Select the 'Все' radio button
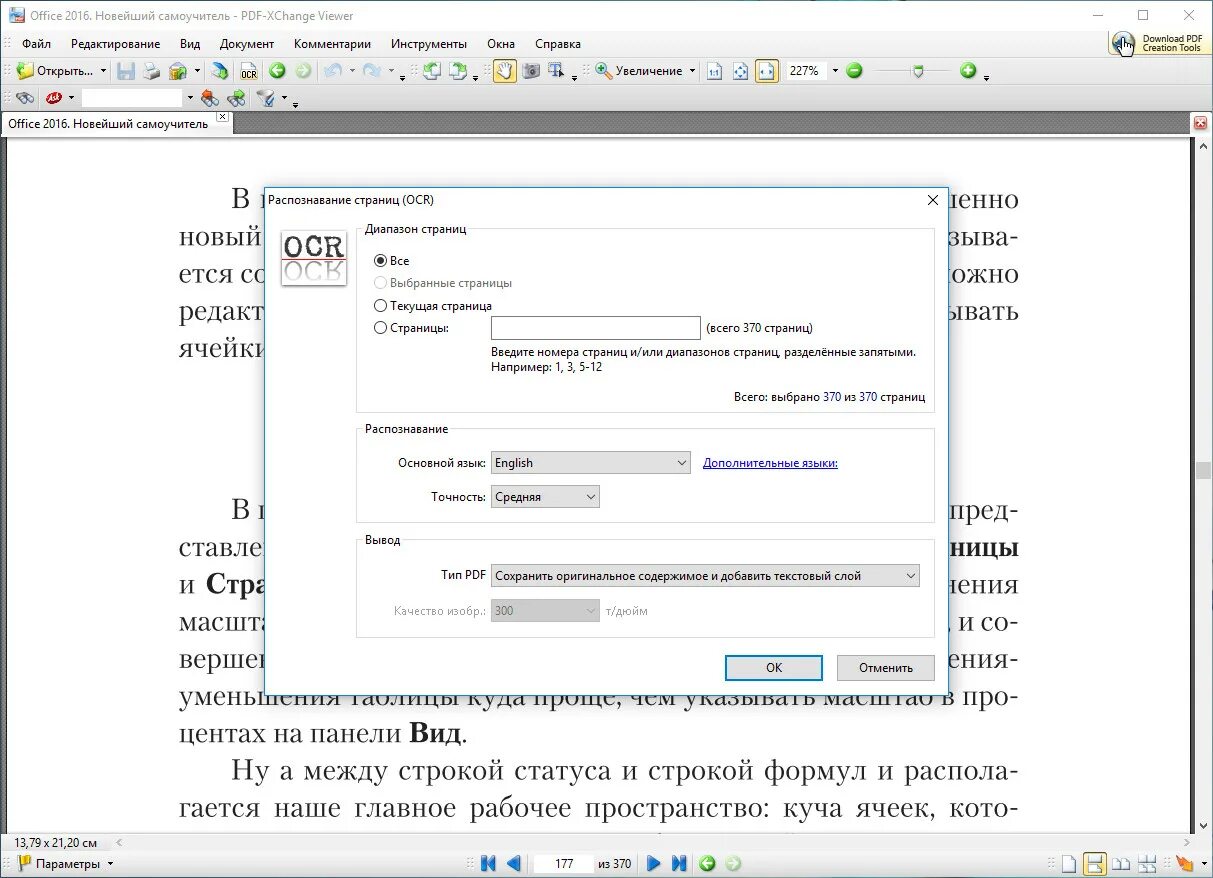The image size is (1213, 878). coord(380,261)
